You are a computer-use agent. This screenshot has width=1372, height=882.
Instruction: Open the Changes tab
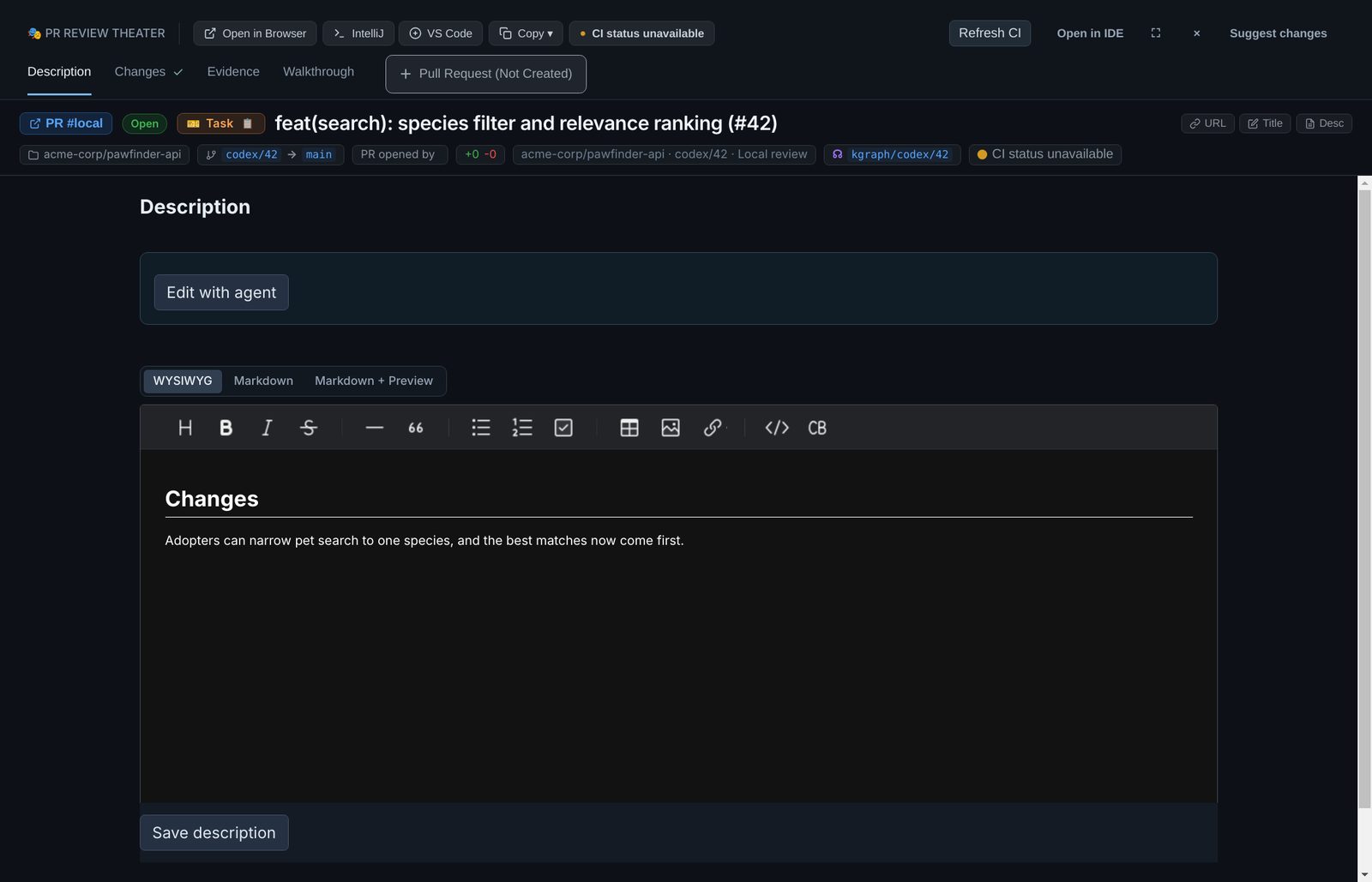pos(148,72)
